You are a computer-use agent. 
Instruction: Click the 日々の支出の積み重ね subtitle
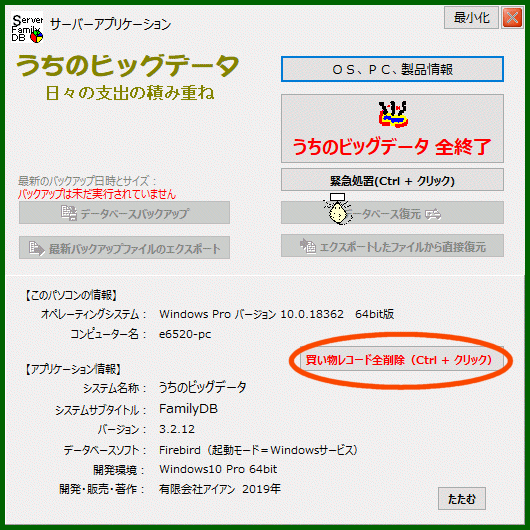pyautogui.click(x=130, y=93)
